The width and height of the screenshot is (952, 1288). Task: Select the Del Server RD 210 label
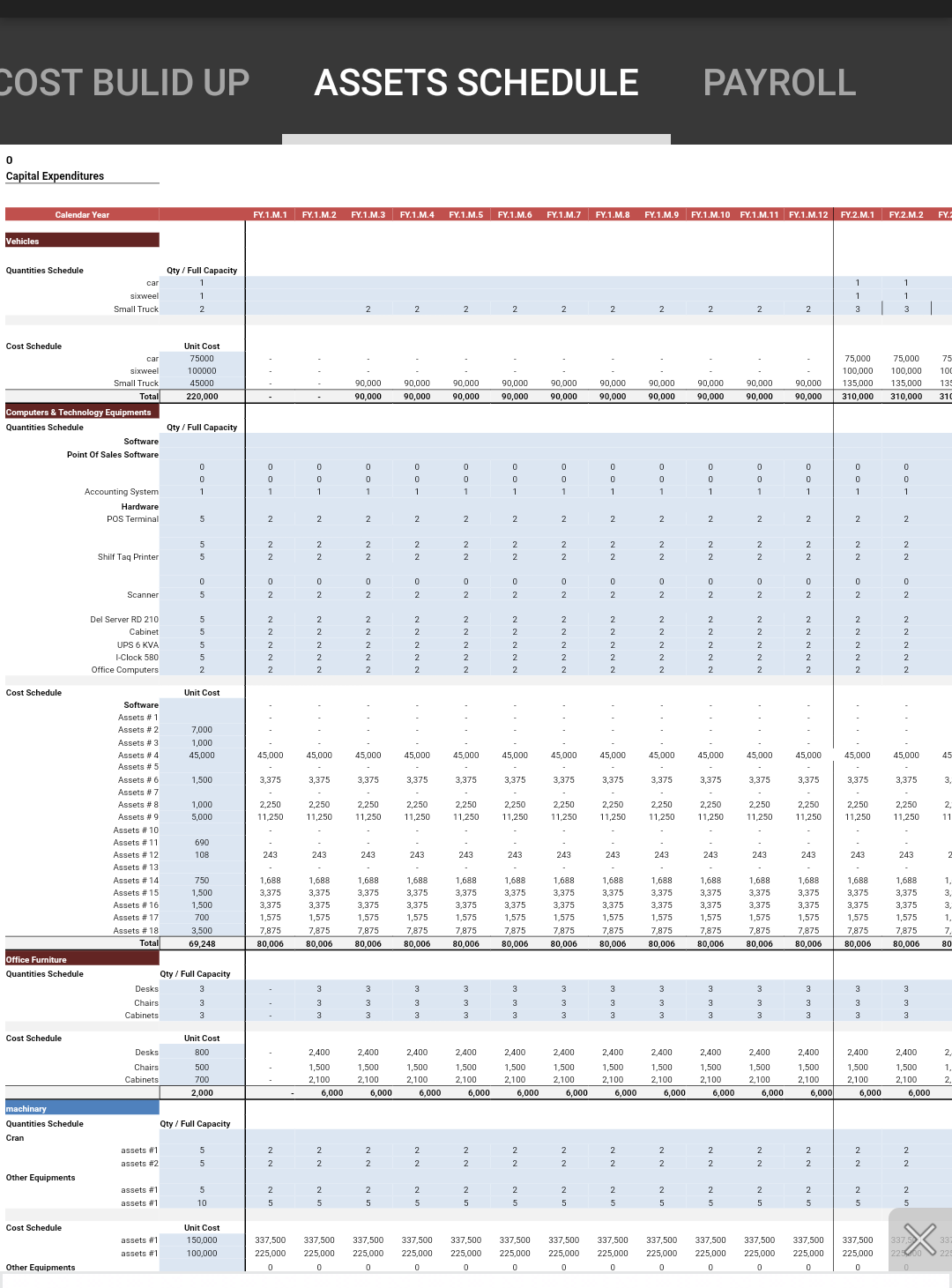[x=124, y=620]
